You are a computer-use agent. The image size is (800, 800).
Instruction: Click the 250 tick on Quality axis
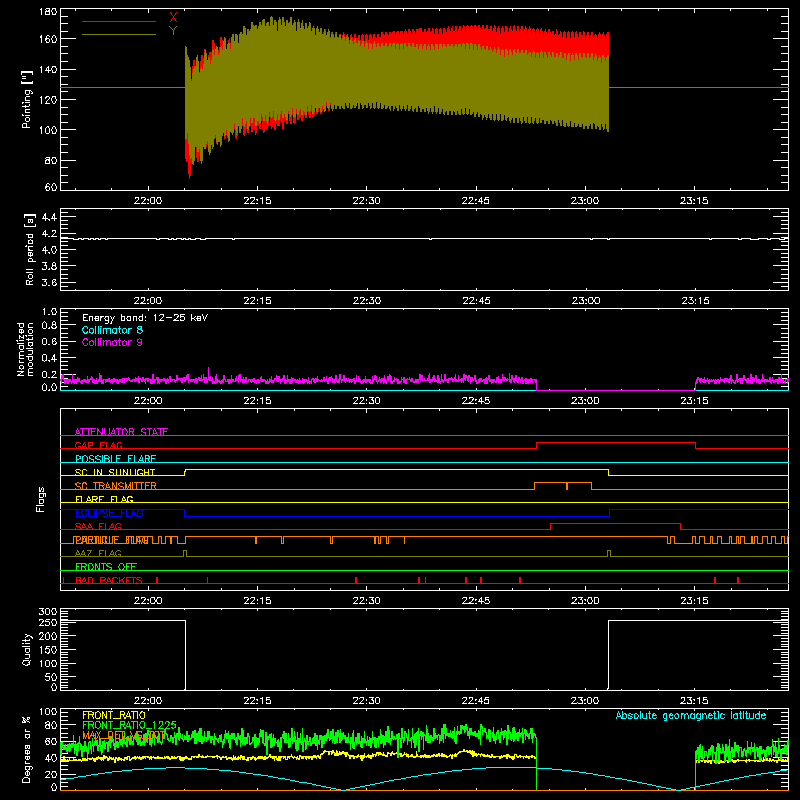click(48, 623)
